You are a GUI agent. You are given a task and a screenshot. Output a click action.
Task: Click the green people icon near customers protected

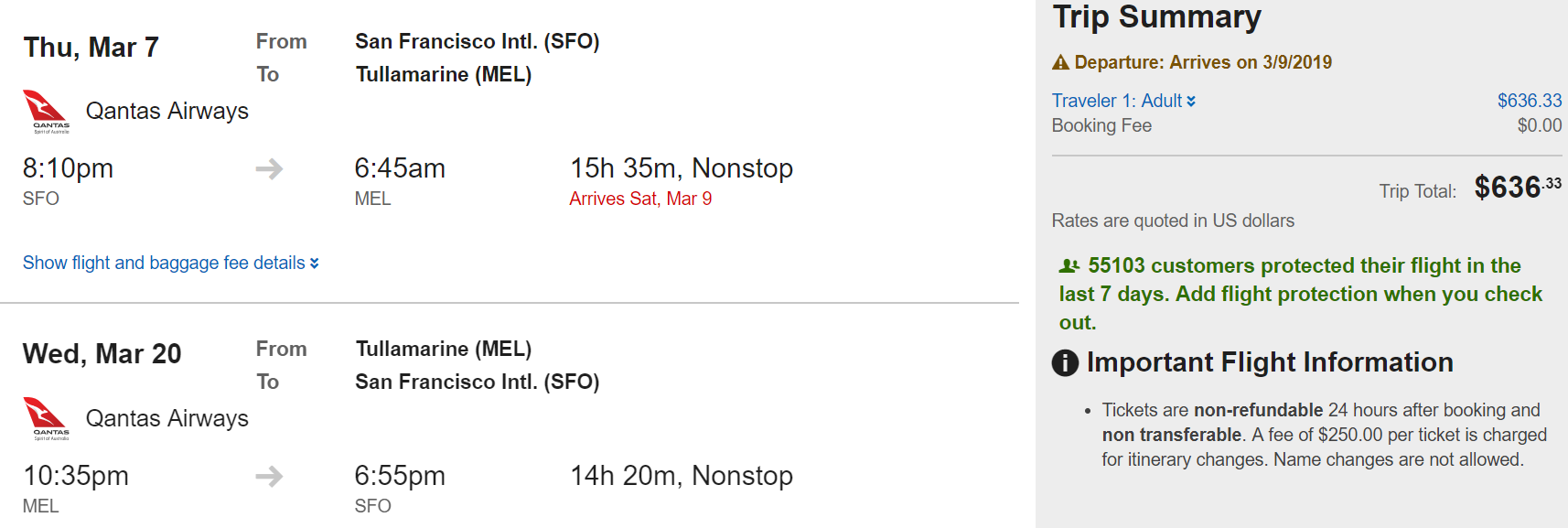click(1069, 266)
